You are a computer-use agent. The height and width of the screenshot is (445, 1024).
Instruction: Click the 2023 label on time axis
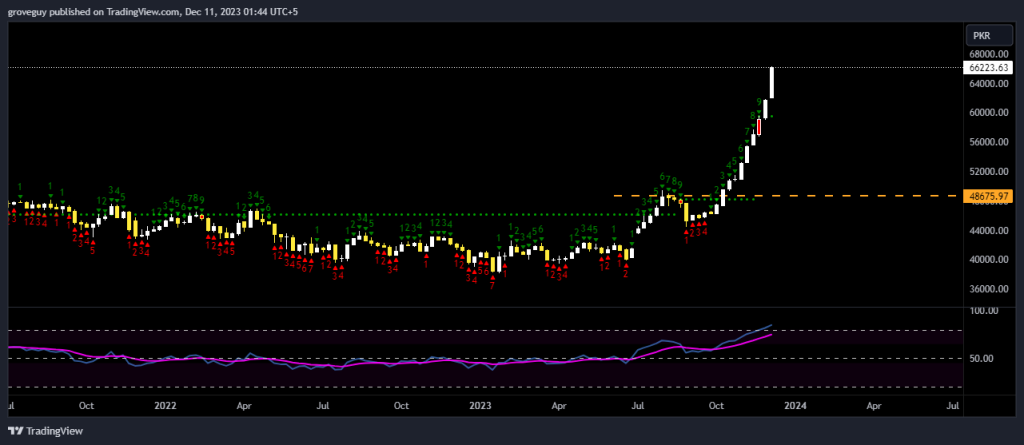tap(481, 406)
